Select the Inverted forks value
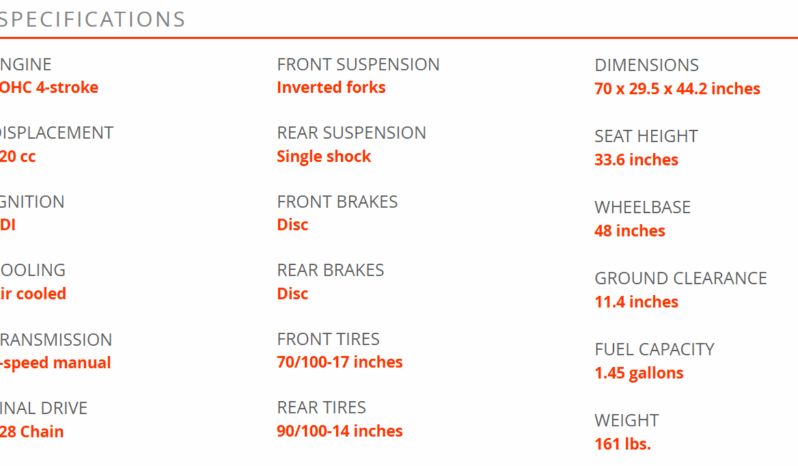The height and width of the screenshot is (466, 798). point(331,88)
